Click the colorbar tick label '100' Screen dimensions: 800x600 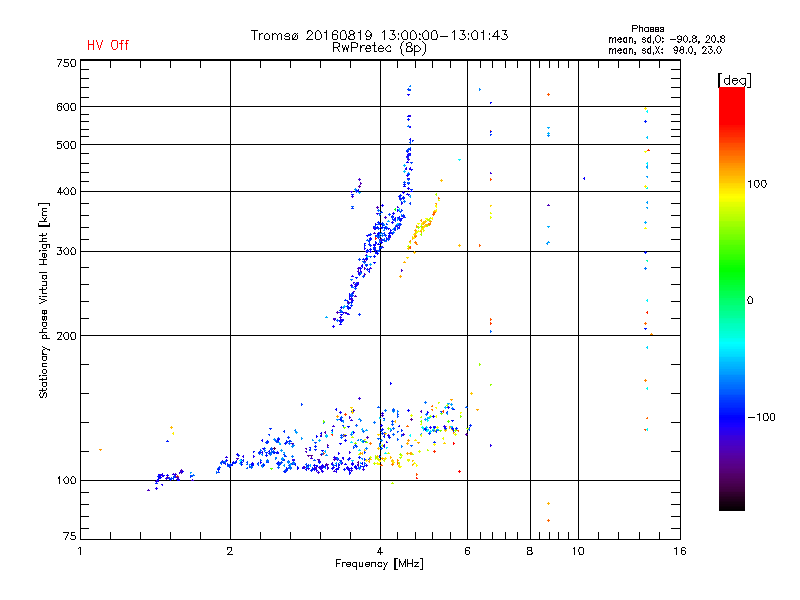pos(757,184)
